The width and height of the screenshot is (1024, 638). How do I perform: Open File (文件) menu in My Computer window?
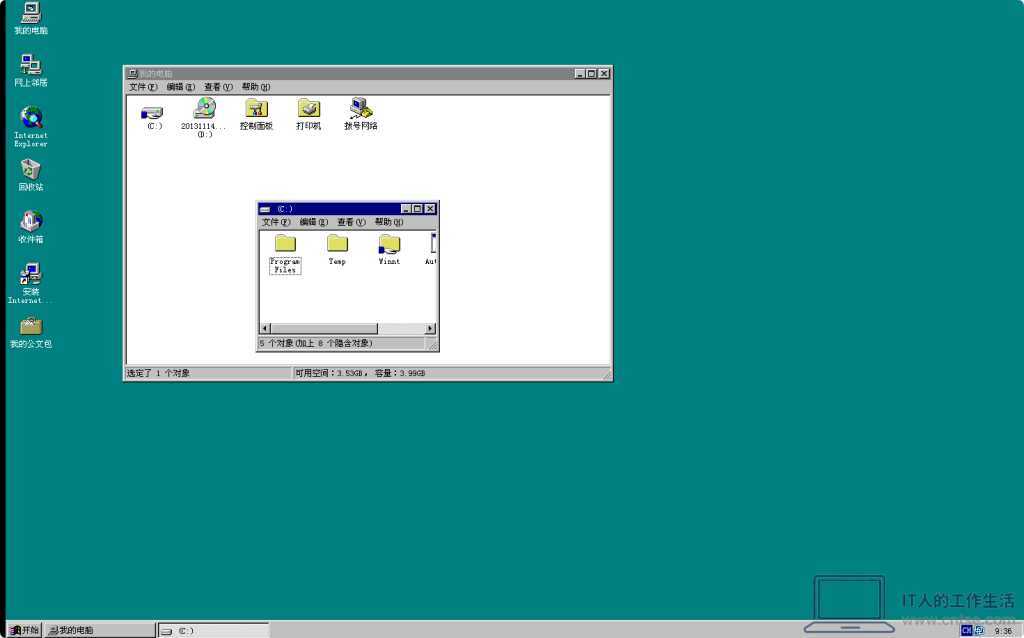tap(143, 87)
